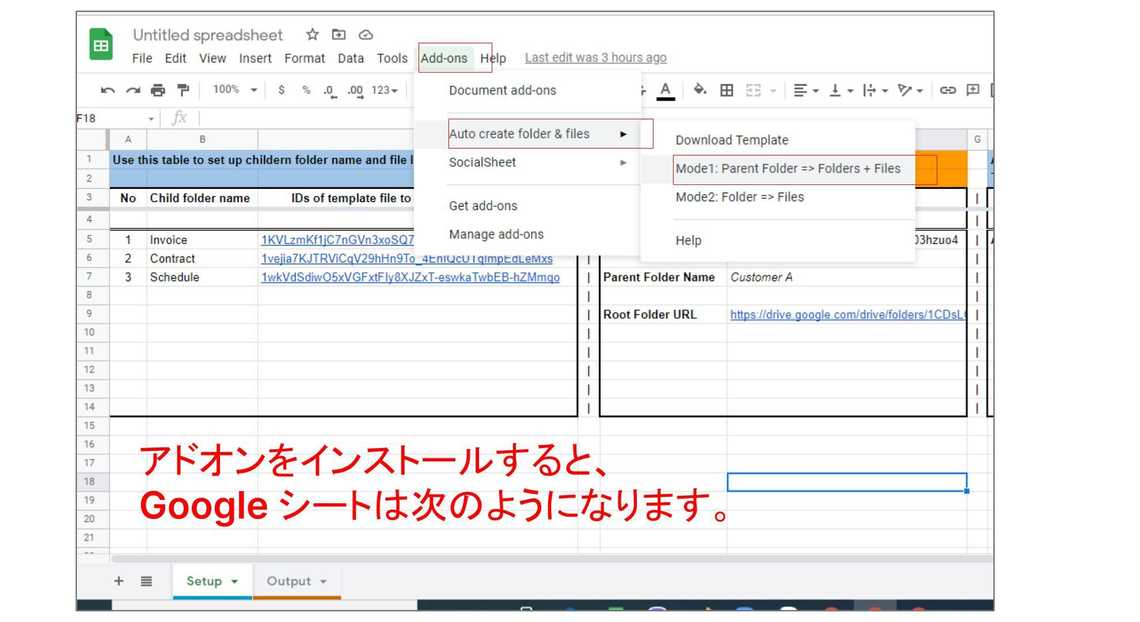The height and width of the screenshot is (622, 1140).
Task: Add a new sheet with plus icon
Action: (x=118, y=581)
